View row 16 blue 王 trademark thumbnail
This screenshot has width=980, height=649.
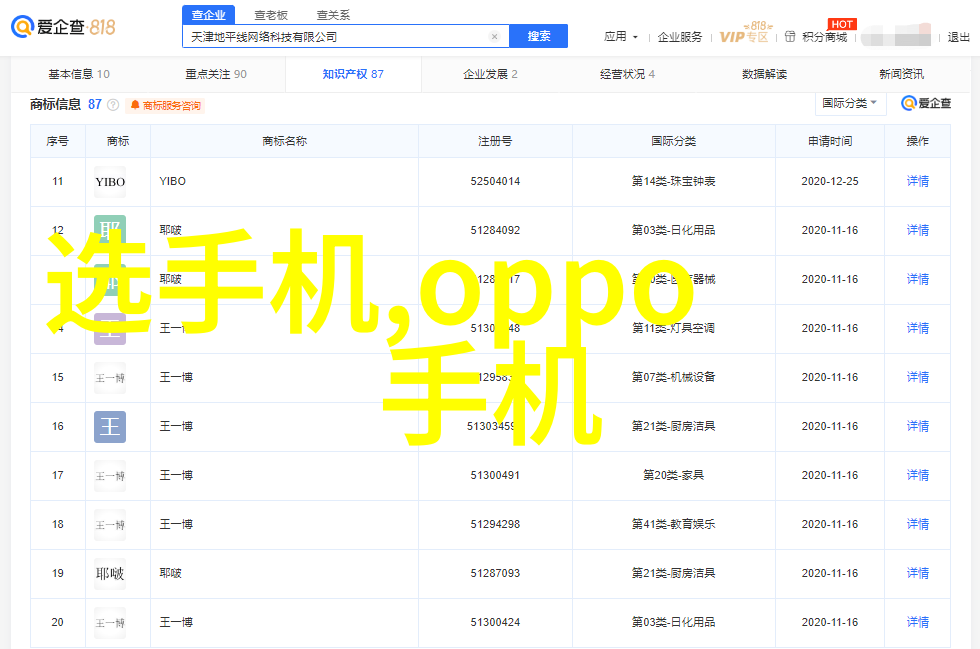(110, 426)
